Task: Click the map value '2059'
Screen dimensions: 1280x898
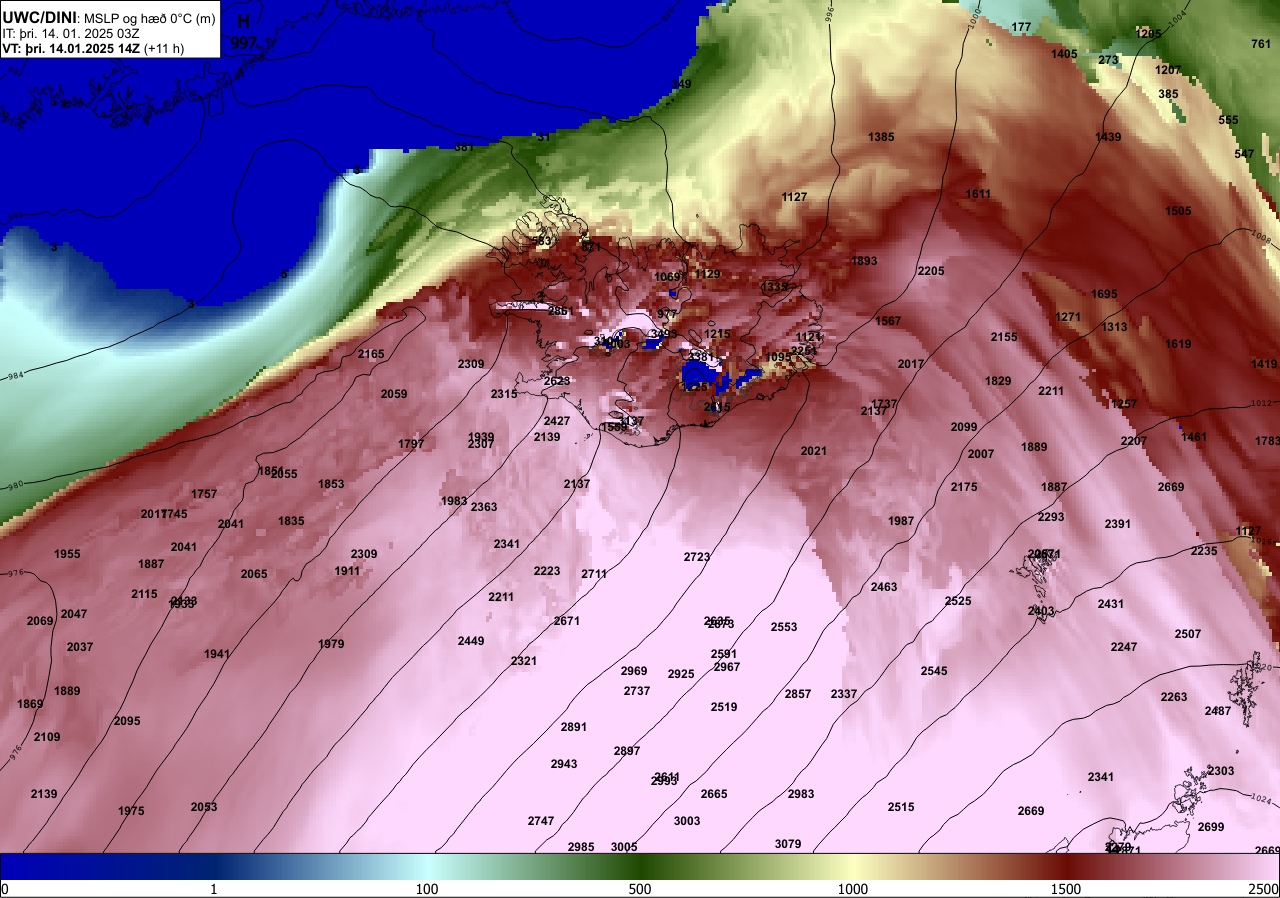Action: [x=394, y=394]
